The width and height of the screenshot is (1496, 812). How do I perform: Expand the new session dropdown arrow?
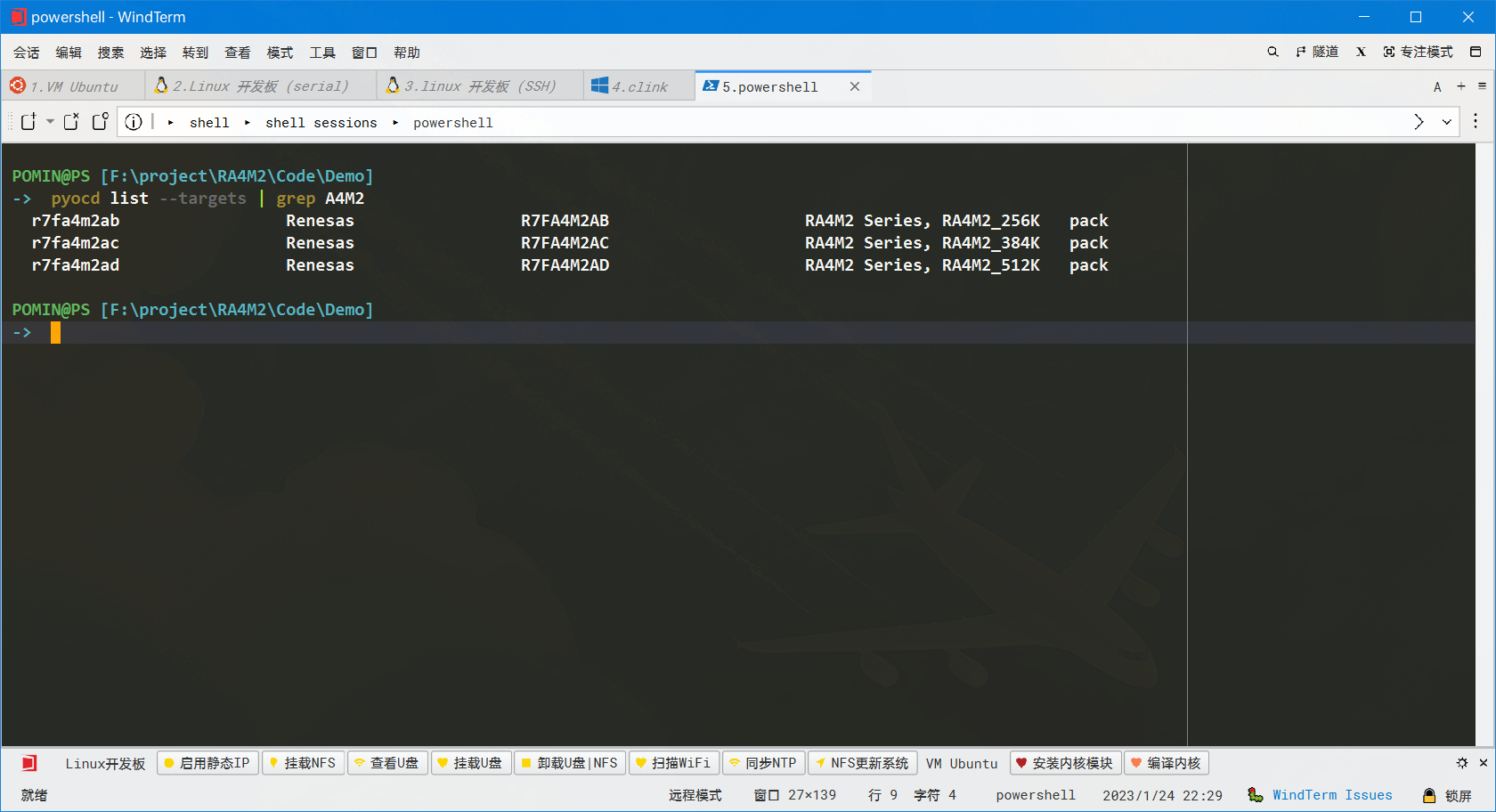50,122
